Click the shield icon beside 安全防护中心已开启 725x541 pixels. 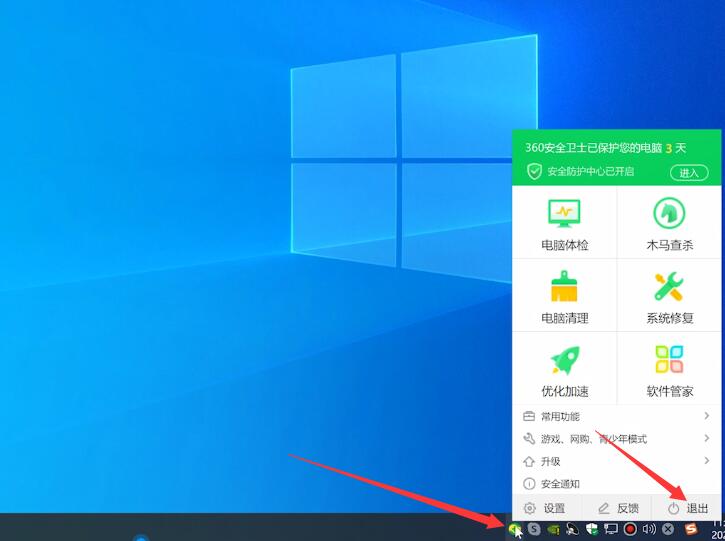click(x=534, y=172)
